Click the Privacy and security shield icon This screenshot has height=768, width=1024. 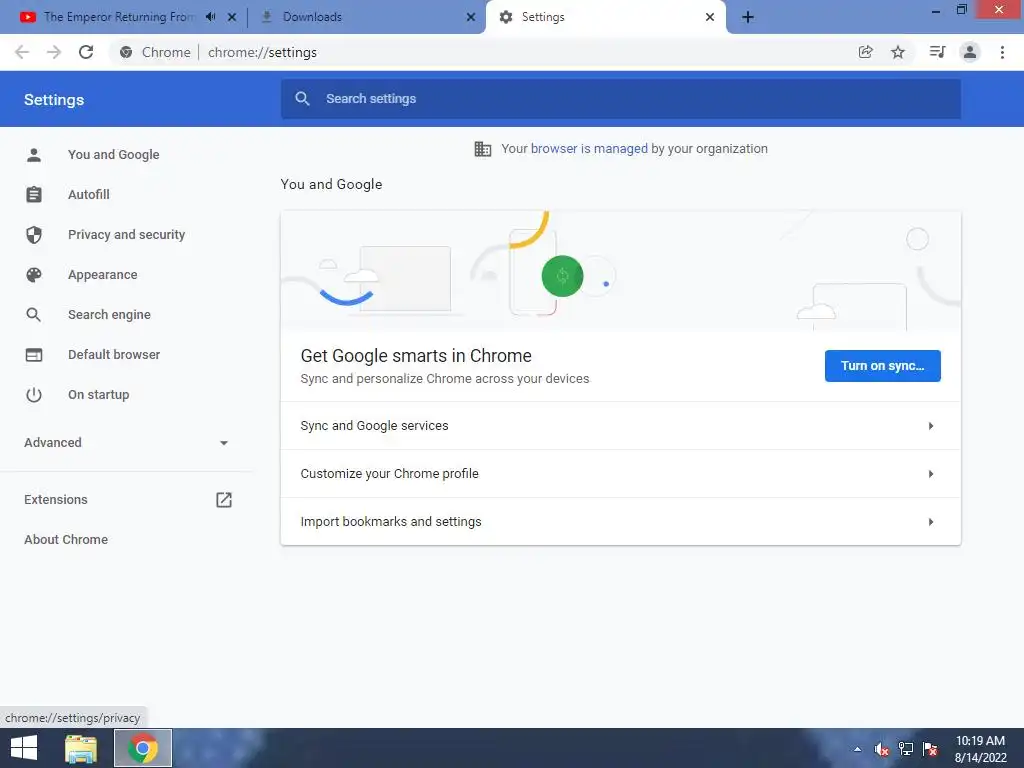click(34, 234)
